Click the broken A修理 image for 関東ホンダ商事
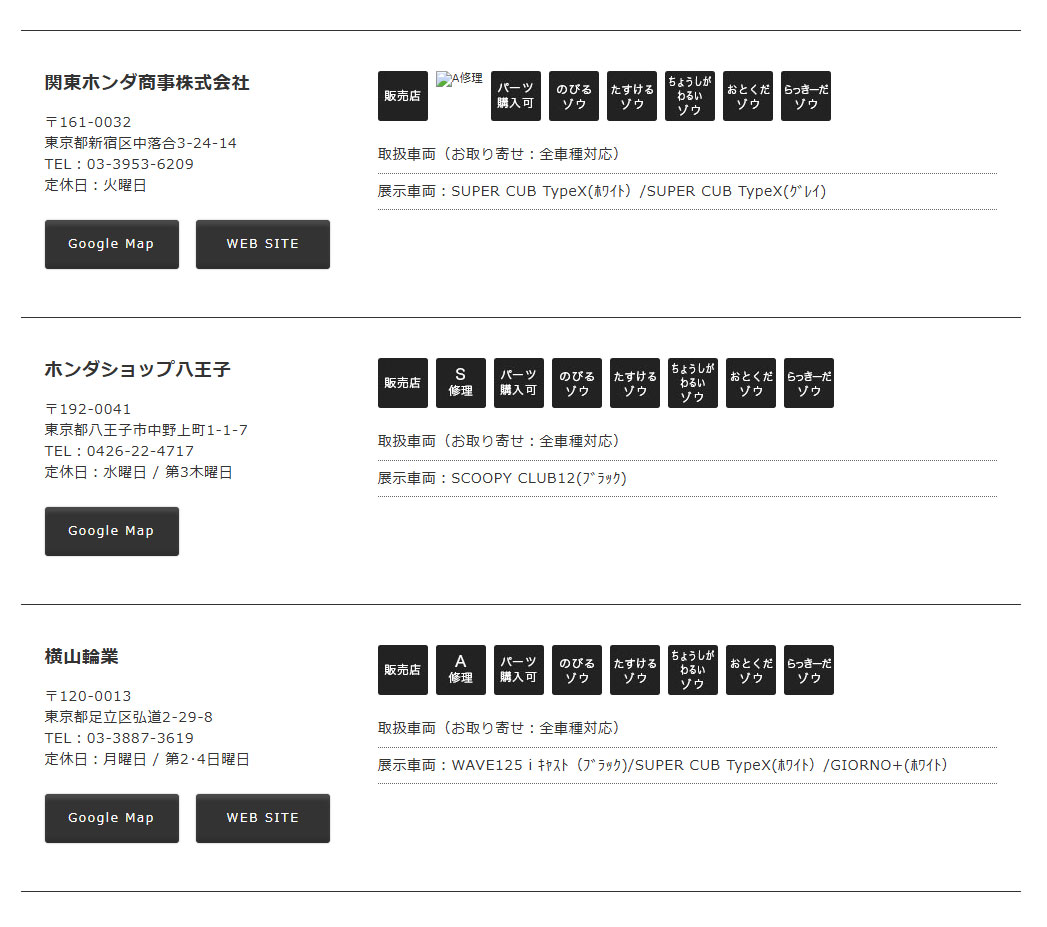This screenshot has height=927, width=1047. point(459,79)
